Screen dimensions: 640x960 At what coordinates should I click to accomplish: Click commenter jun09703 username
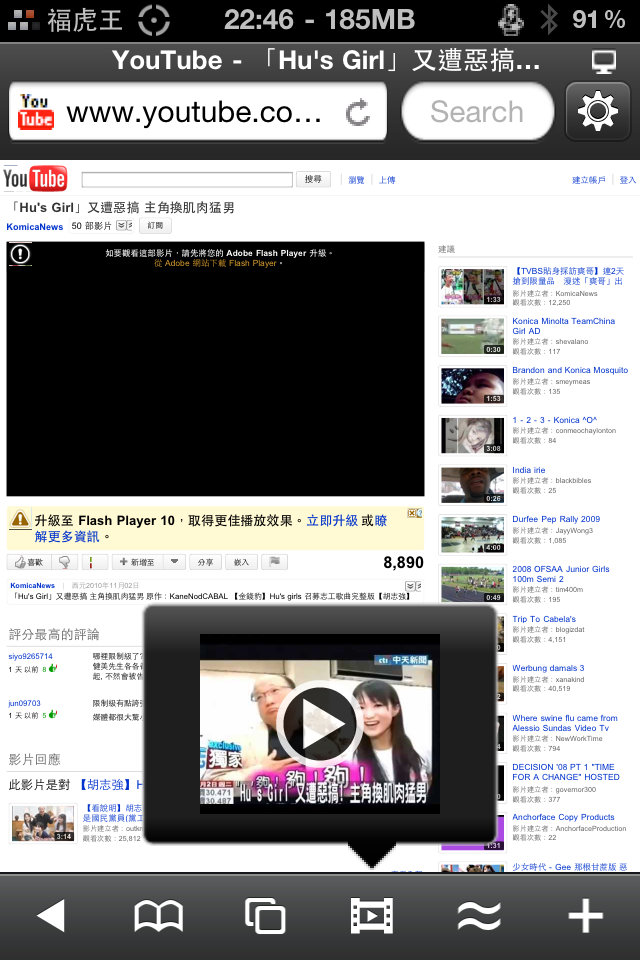[24, 703]
